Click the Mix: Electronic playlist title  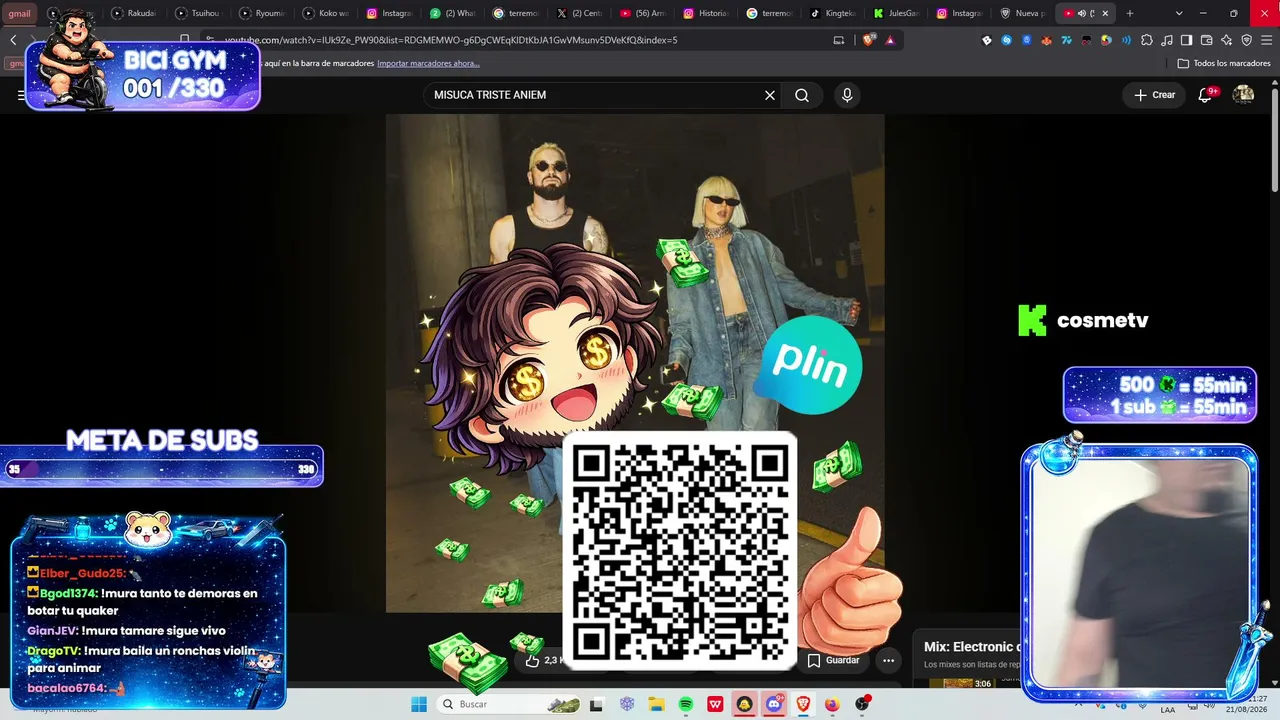[972, 647]
